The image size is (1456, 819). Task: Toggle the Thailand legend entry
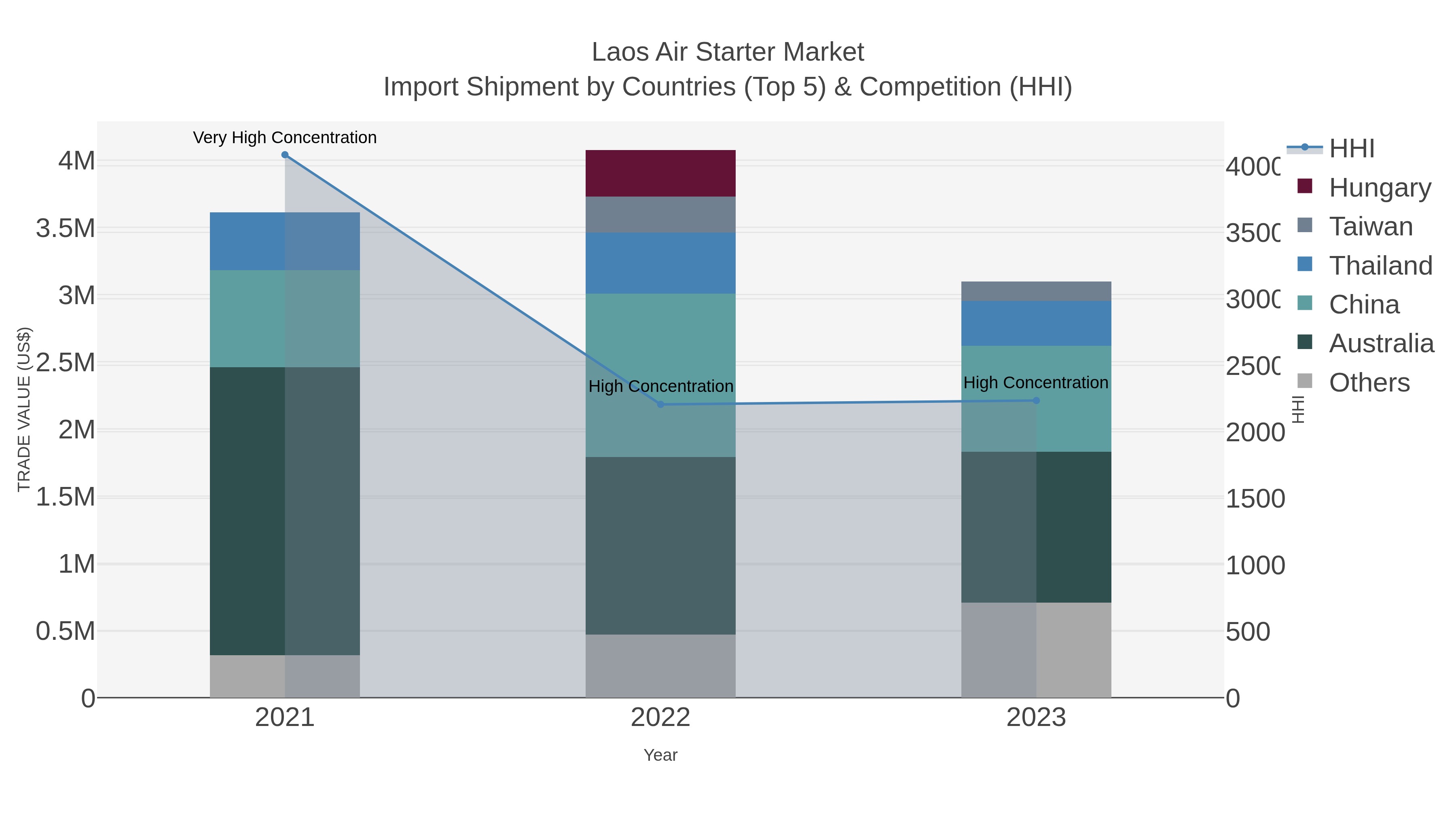tap(1365, 266)
